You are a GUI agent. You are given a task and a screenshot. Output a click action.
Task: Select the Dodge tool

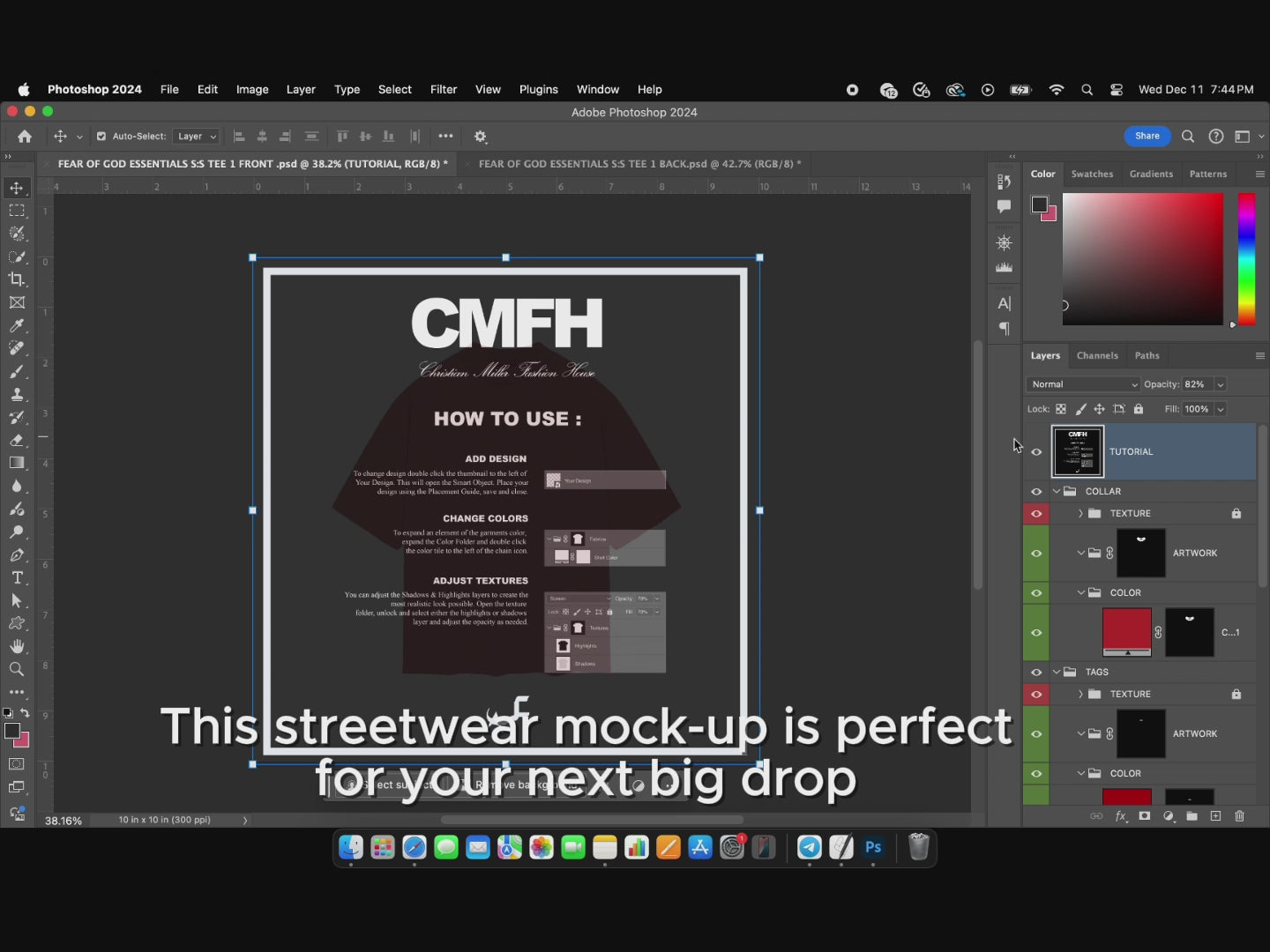pos(17,532)
